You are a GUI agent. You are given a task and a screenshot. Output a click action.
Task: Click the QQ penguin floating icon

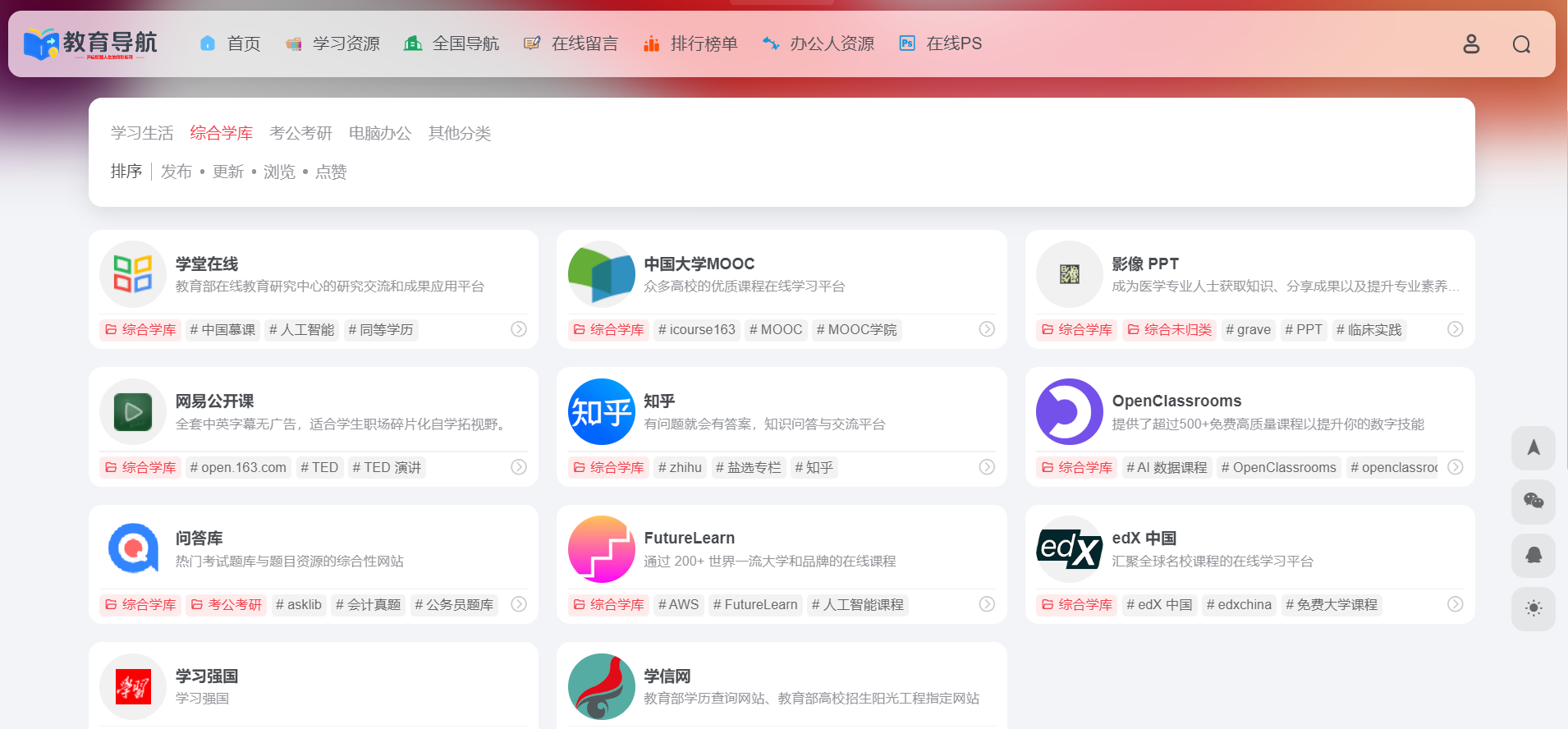coord(1534,555)
